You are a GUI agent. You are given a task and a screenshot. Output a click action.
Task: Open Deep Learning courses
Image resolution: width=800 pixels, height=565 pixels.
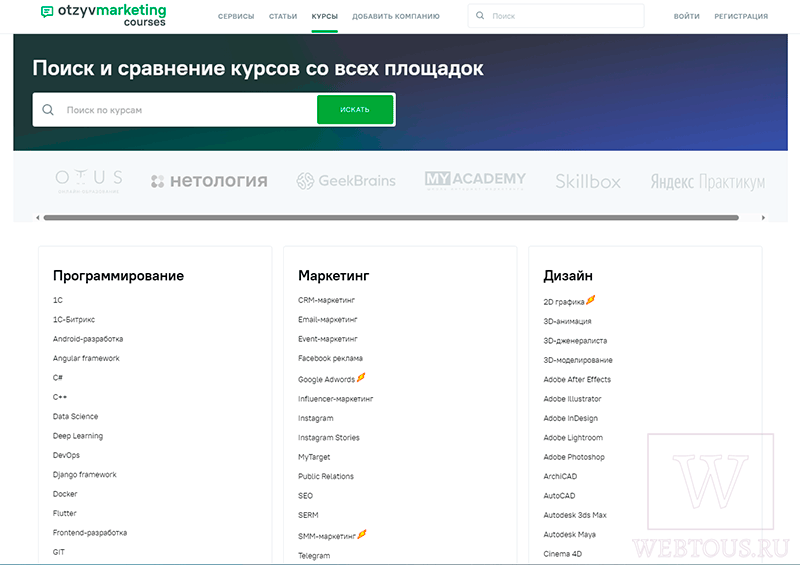coord(78,436)
